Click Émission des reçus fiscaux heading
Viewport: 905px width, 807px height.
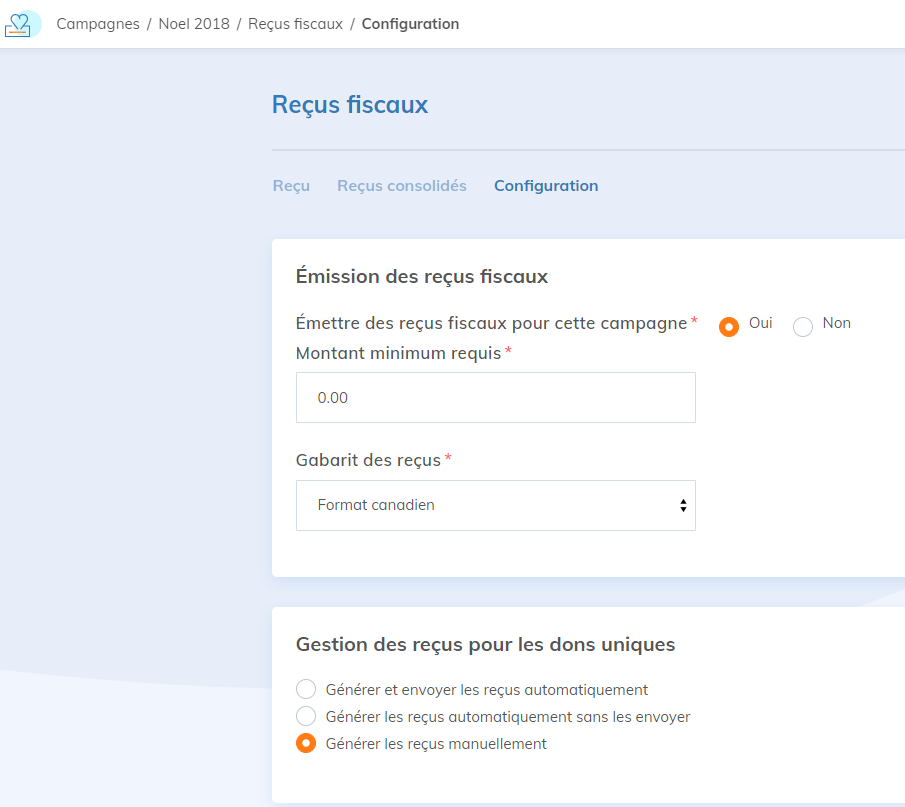[422, 277]
